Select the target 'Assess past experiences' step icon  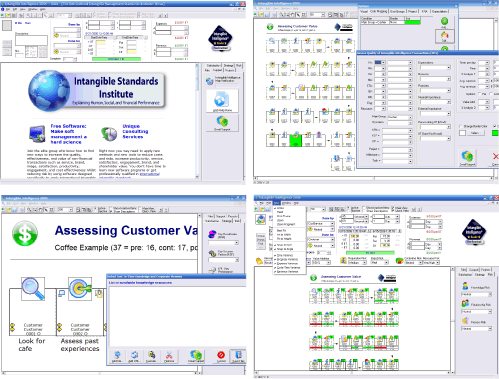tap(80, 288)
